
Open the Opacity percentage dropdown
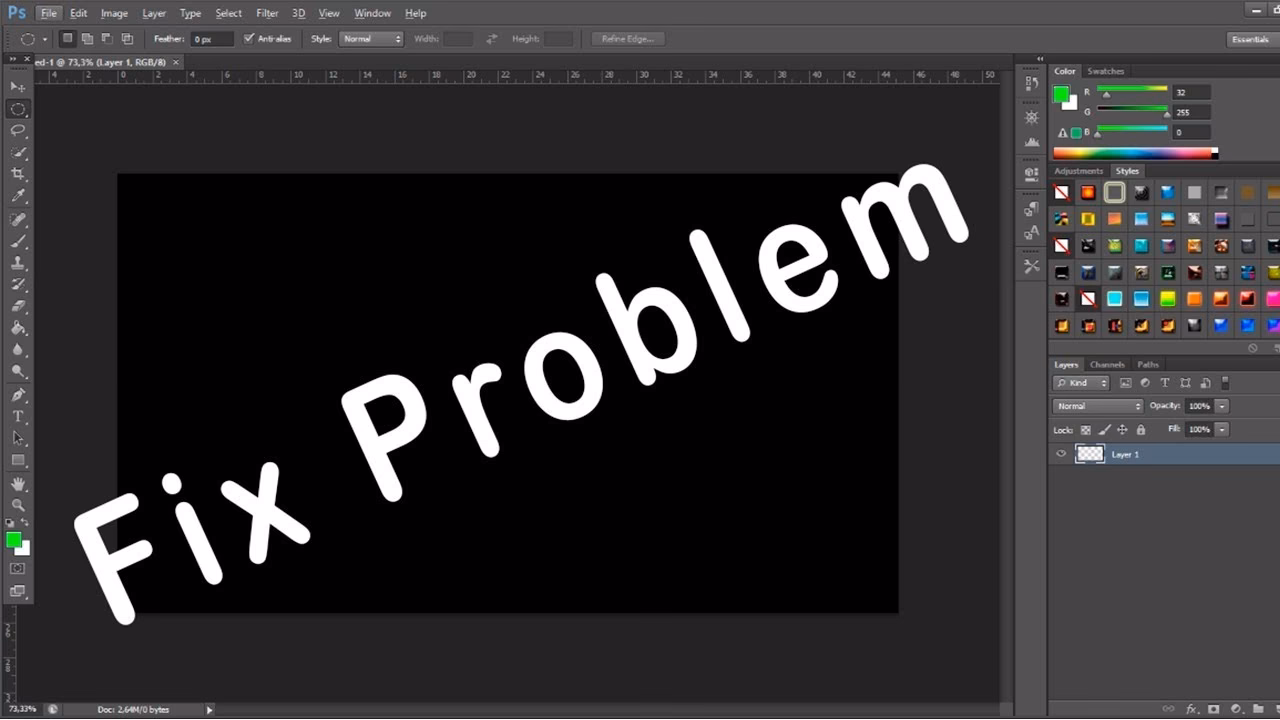pyautogui.click(x=1221, y=406)
